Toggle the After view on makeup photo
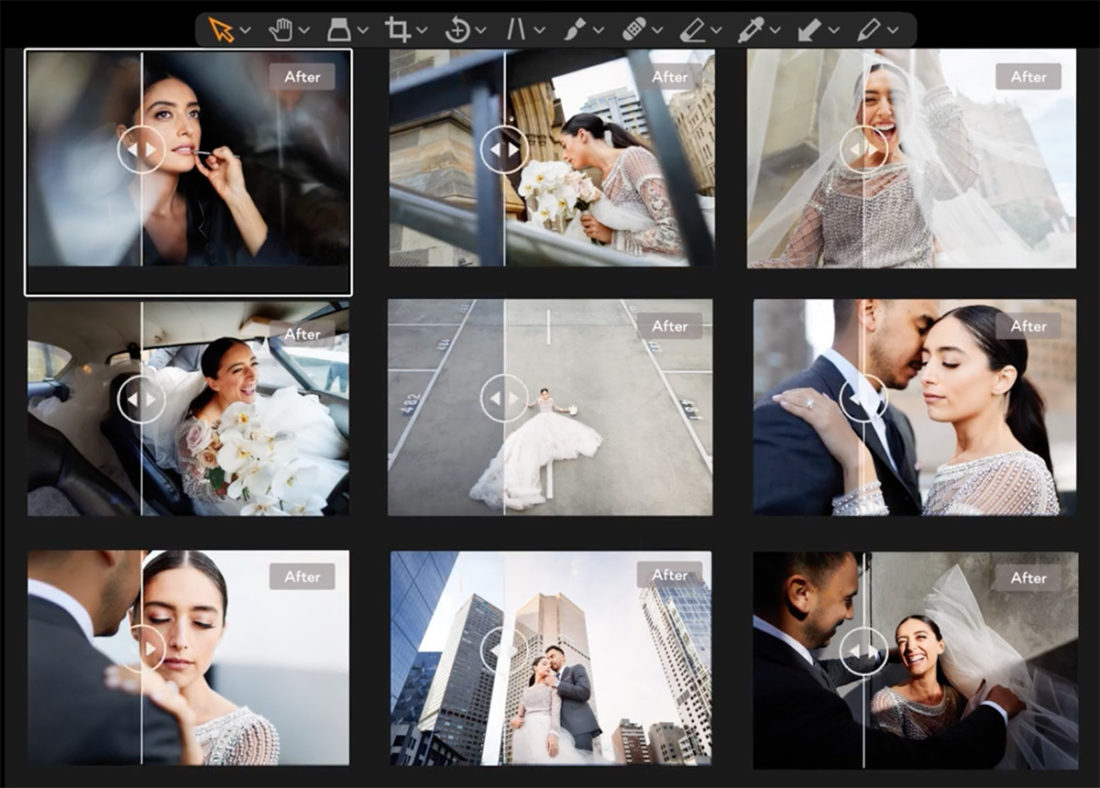The height and width of the screenshot is (788, 1100). point(303,76)
